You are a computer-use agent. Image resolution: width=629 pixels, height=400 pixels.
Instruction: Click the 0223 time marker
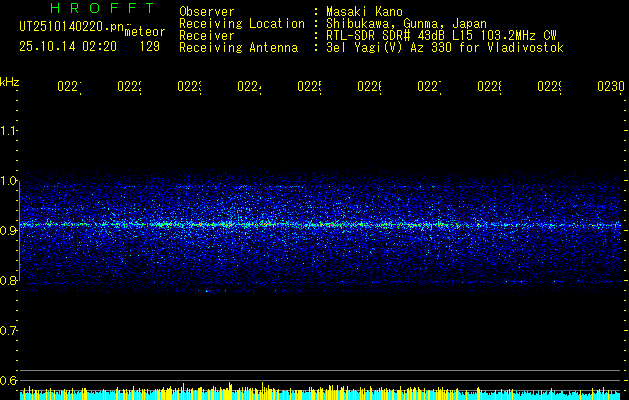pyautogui.click(x=189, y=87)
